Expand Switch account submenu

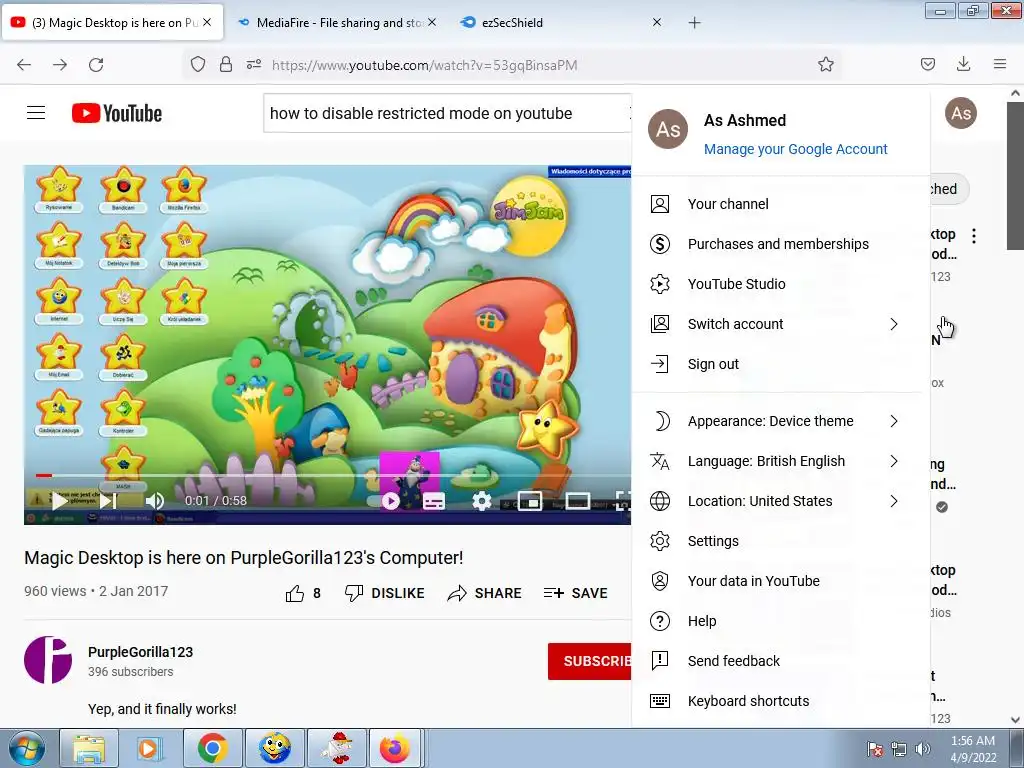pyautogui.click(x=781, y=324)
